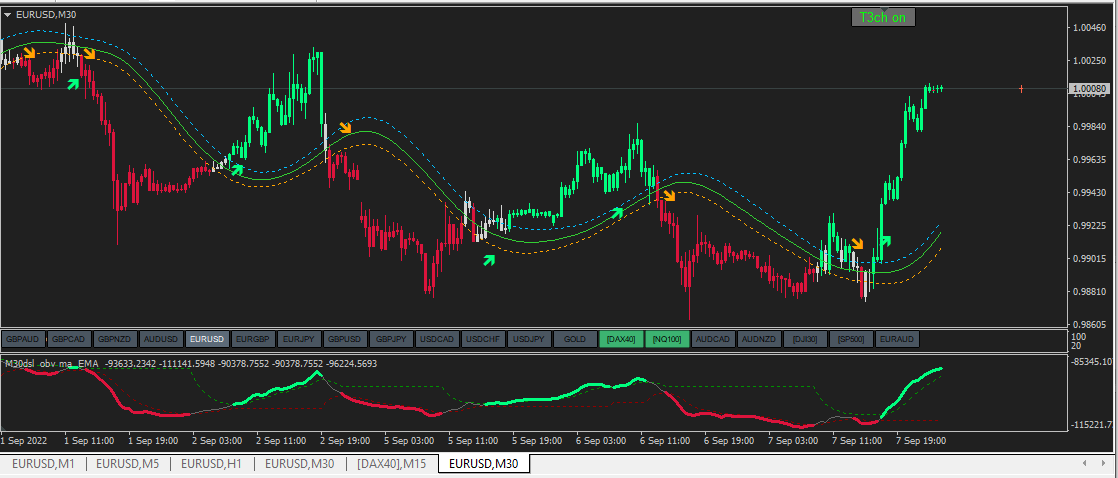Select the AUDNZD symbol button

pos(759,339)
